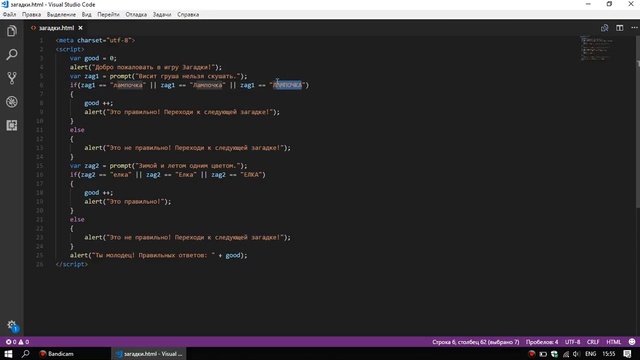Open the Windows notification center
The height and width of the screenshot is (360, 640).
tap(628, 353)
